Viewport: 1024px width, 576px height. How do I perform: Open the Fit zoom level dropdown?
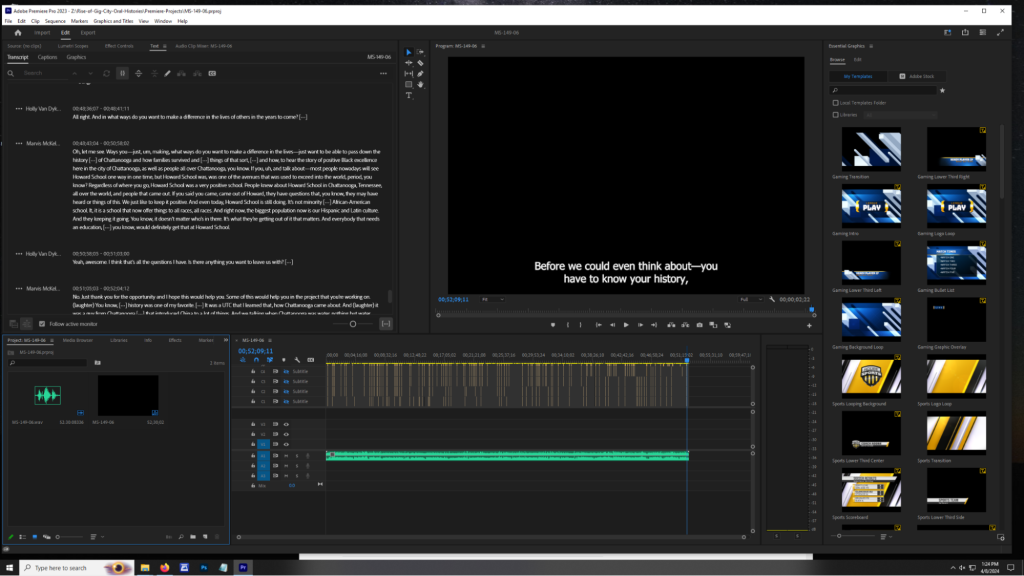tap(491, 299)
